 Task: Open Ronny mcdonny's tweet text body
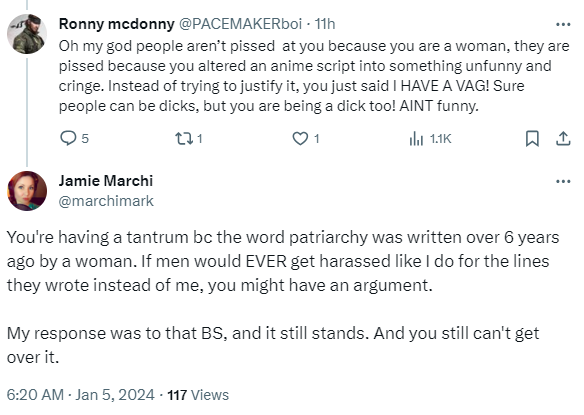[314, 76]
